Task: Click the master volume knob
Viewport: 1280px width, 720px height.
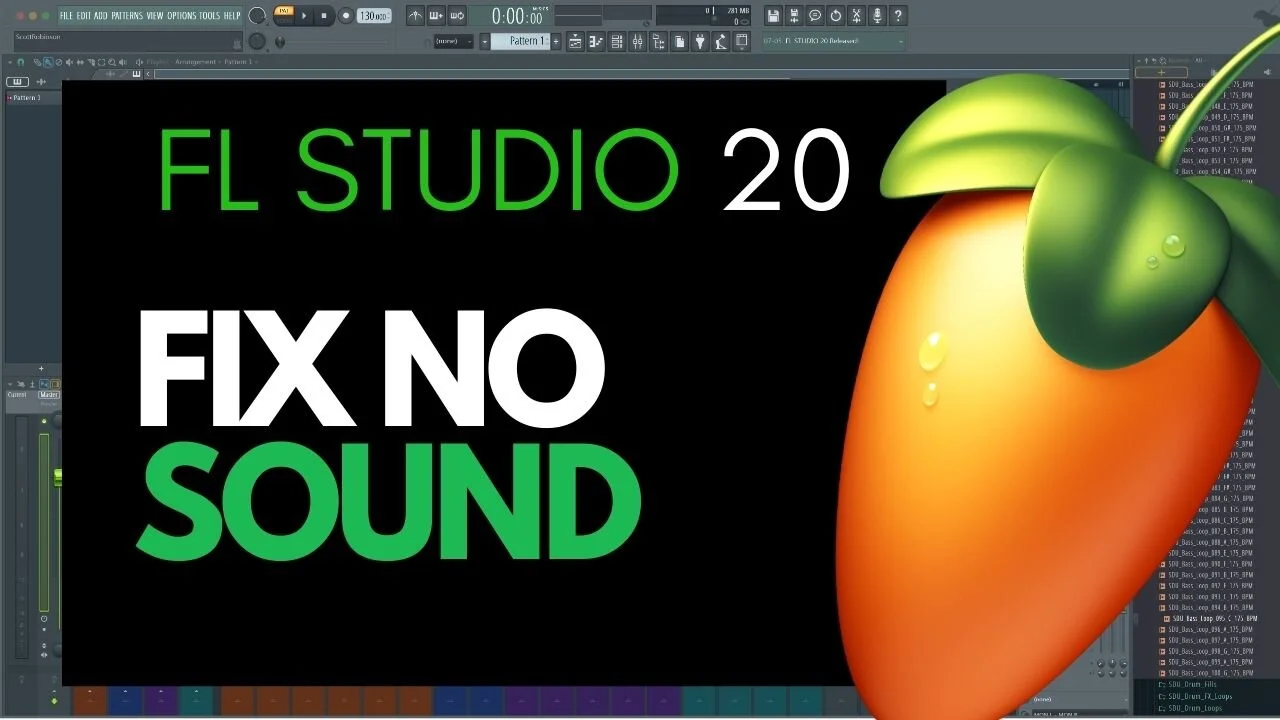Action: [x=257, y=16]
